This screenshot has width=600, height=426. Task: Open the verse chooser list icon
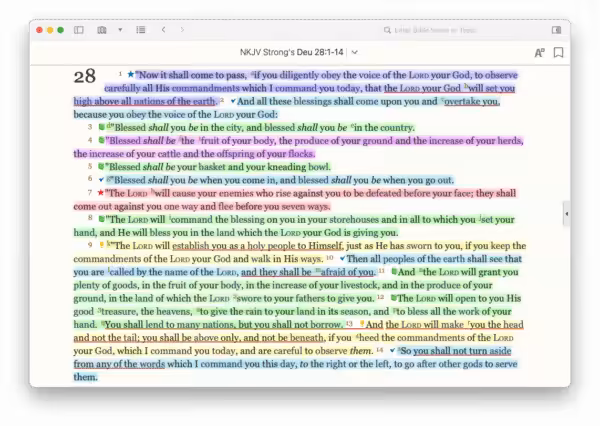pos(141,30)
